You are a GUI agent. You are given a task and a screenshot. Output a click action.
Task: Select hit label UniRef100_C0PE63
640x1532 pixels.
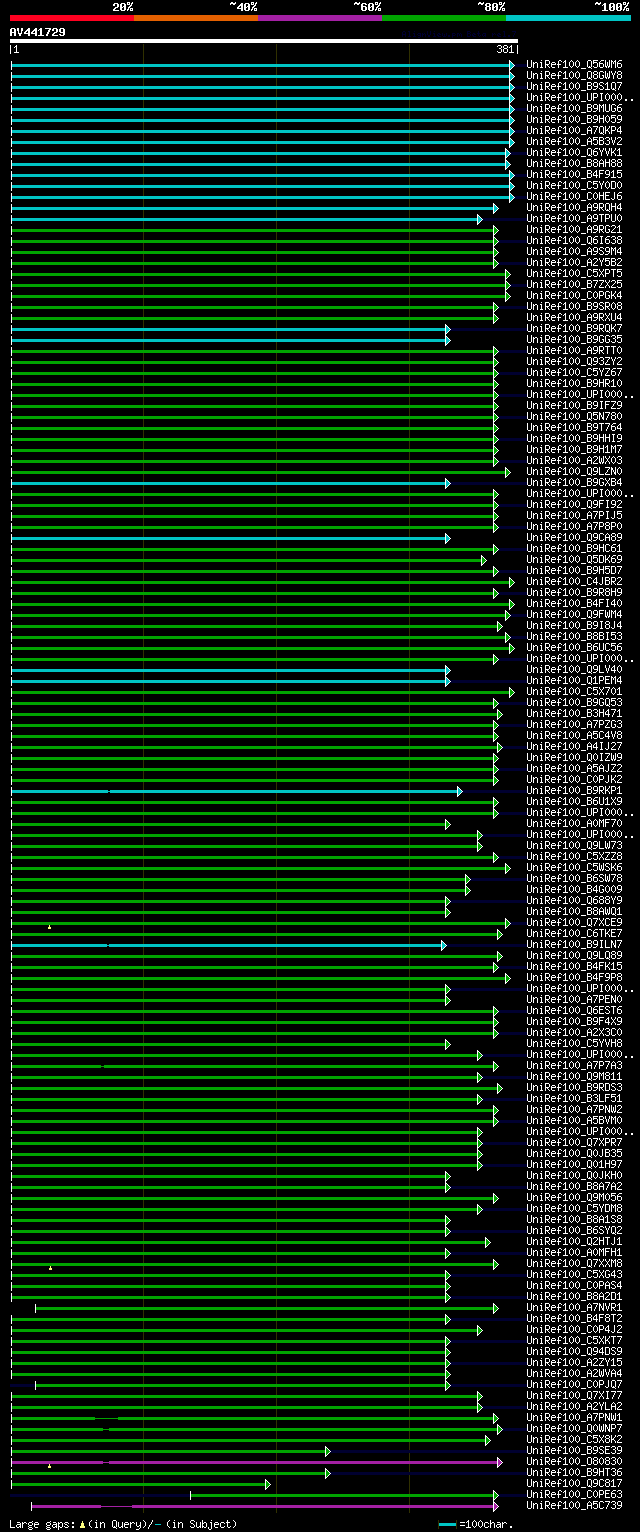(574, 1495)
